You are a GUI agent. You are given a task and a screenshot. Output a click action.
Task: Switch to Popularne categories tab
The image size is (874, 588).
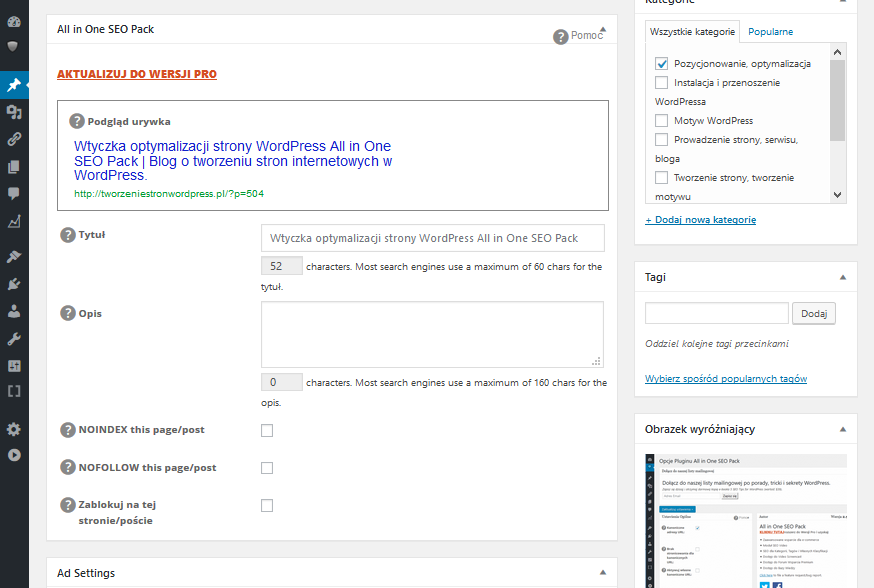770,32
